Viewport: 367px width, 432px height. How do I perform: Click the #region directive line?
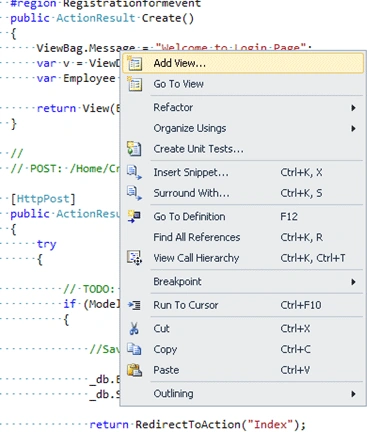tap(106, 4)
